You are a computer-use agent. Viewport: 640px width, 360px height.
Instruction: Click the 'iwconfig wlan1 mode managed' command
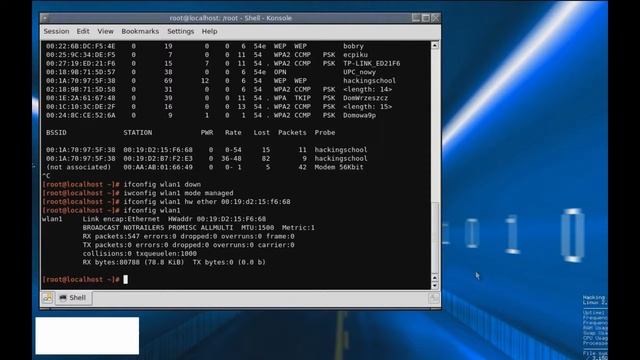coord(178,193)
